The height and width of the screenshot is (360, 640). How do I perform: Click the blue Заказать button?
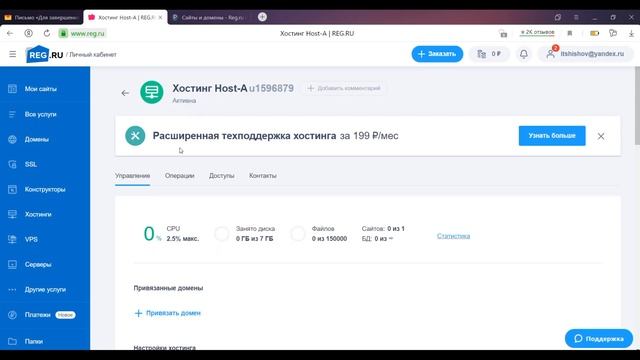437,54
